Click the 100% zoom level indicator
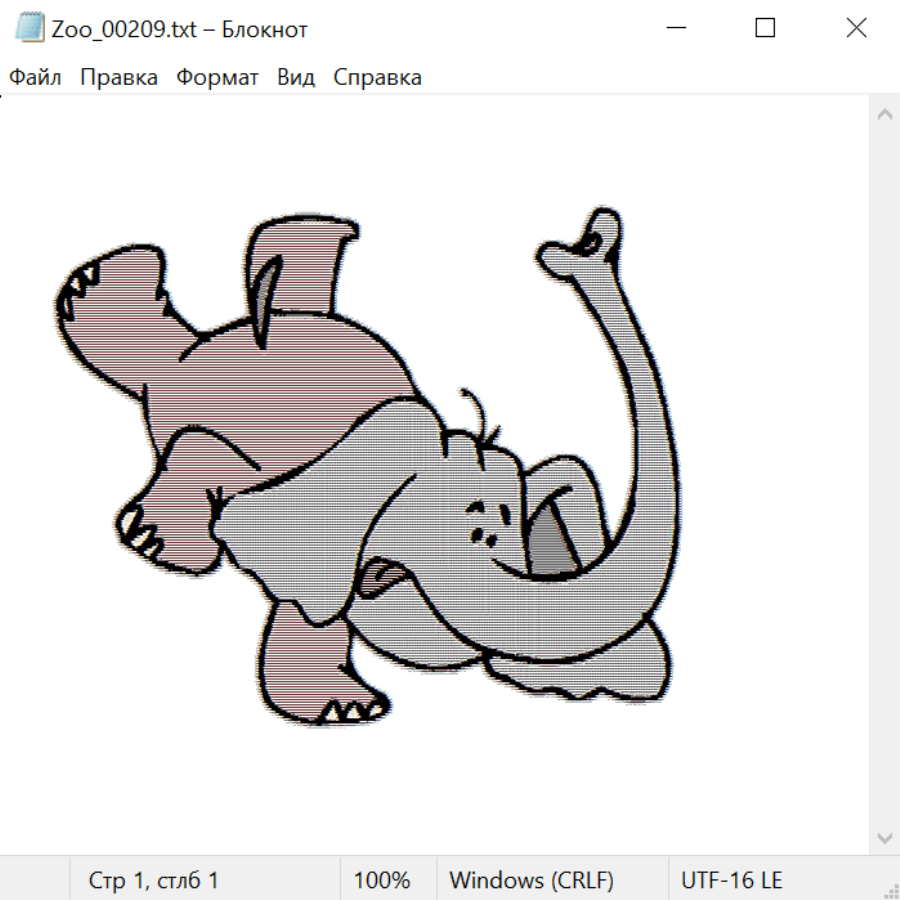The width and height of the screenshot is (900, 900). (382, 880)
